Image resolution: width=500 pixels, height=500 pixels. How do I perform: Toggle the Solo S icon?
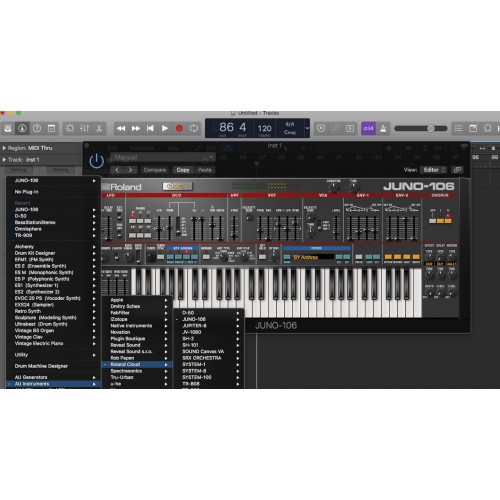(x=350, y=128)
